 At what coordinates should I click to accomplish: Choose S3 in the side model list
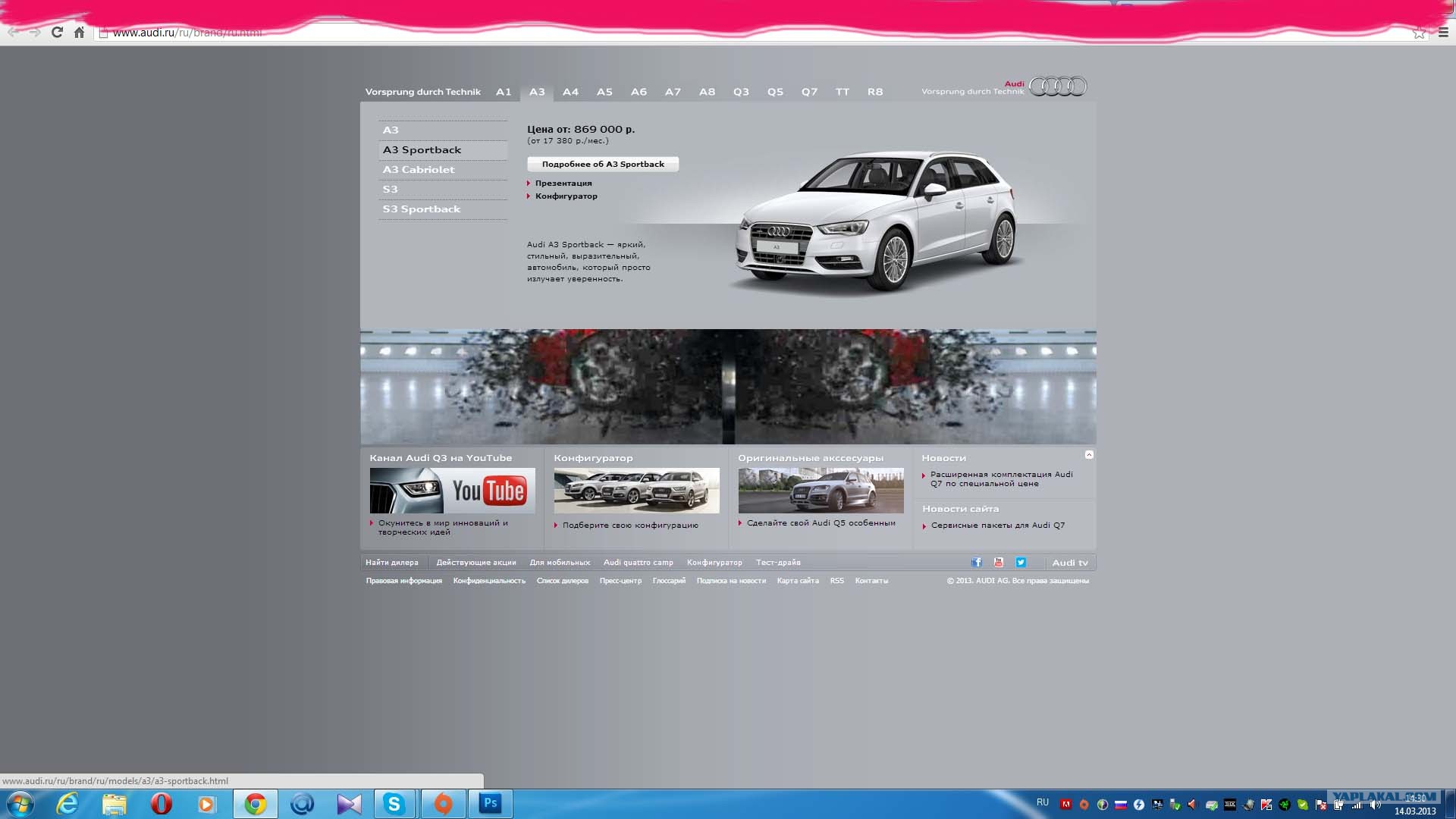point(443,190)
